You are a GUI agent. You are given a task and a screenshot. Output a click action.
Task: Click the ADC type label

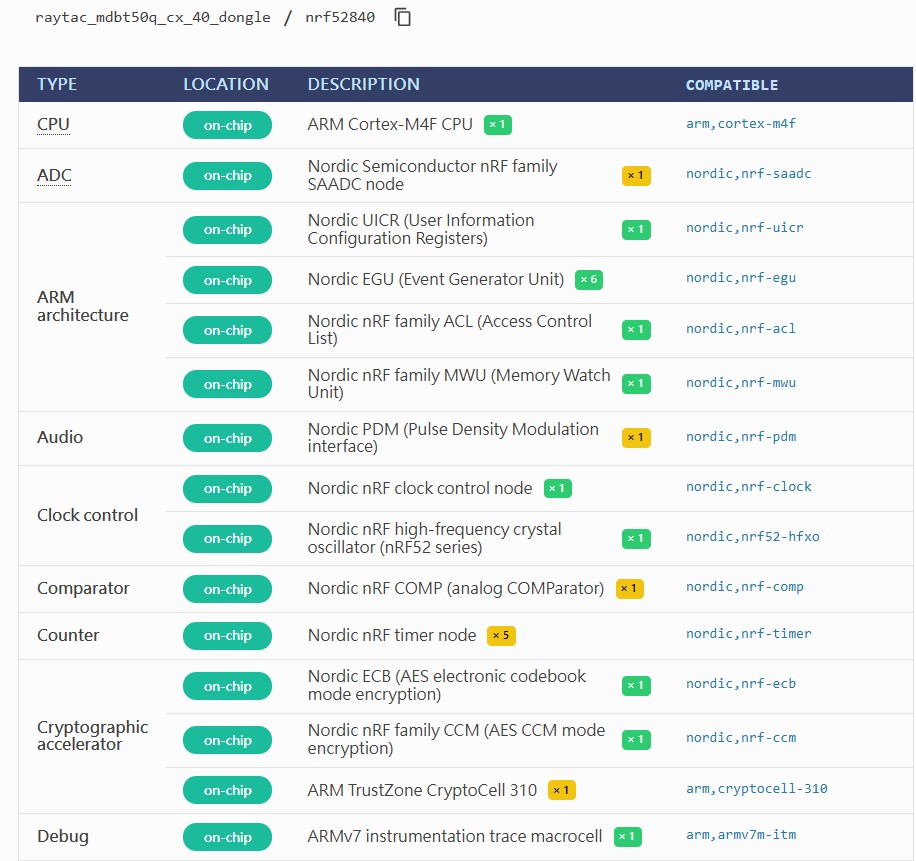[54, 176]
